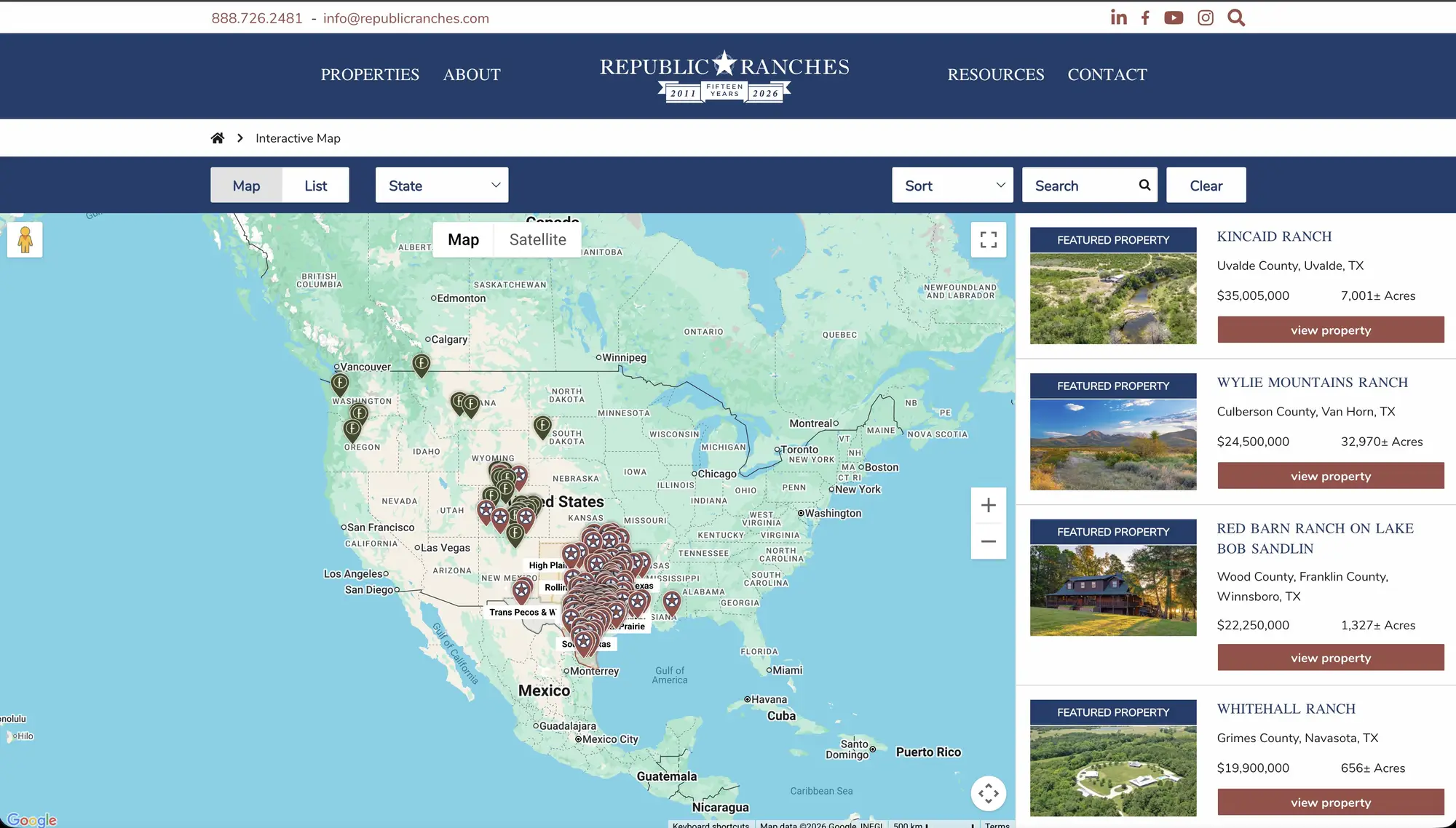Open the PROPERTIES menu
The image size is (1456, 828).
point(370,74)
